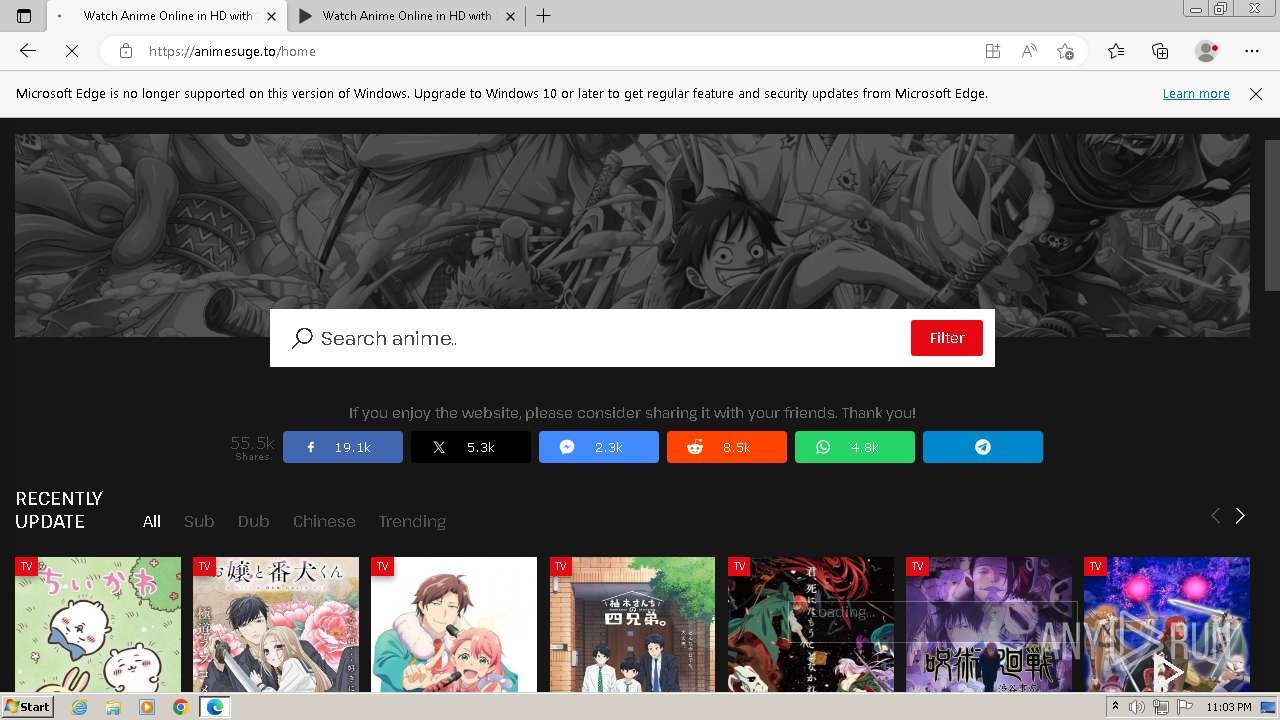Open Edge Settings and more menu
This screenshot has height=720, width=1280.
[1252, 51]
